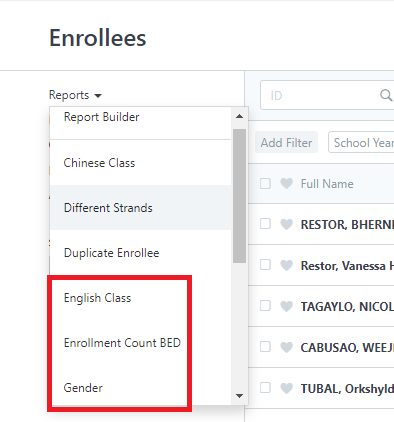
Task: Click heart icon next to TAGAYLO, NICOL
Action: click(286, 306)
